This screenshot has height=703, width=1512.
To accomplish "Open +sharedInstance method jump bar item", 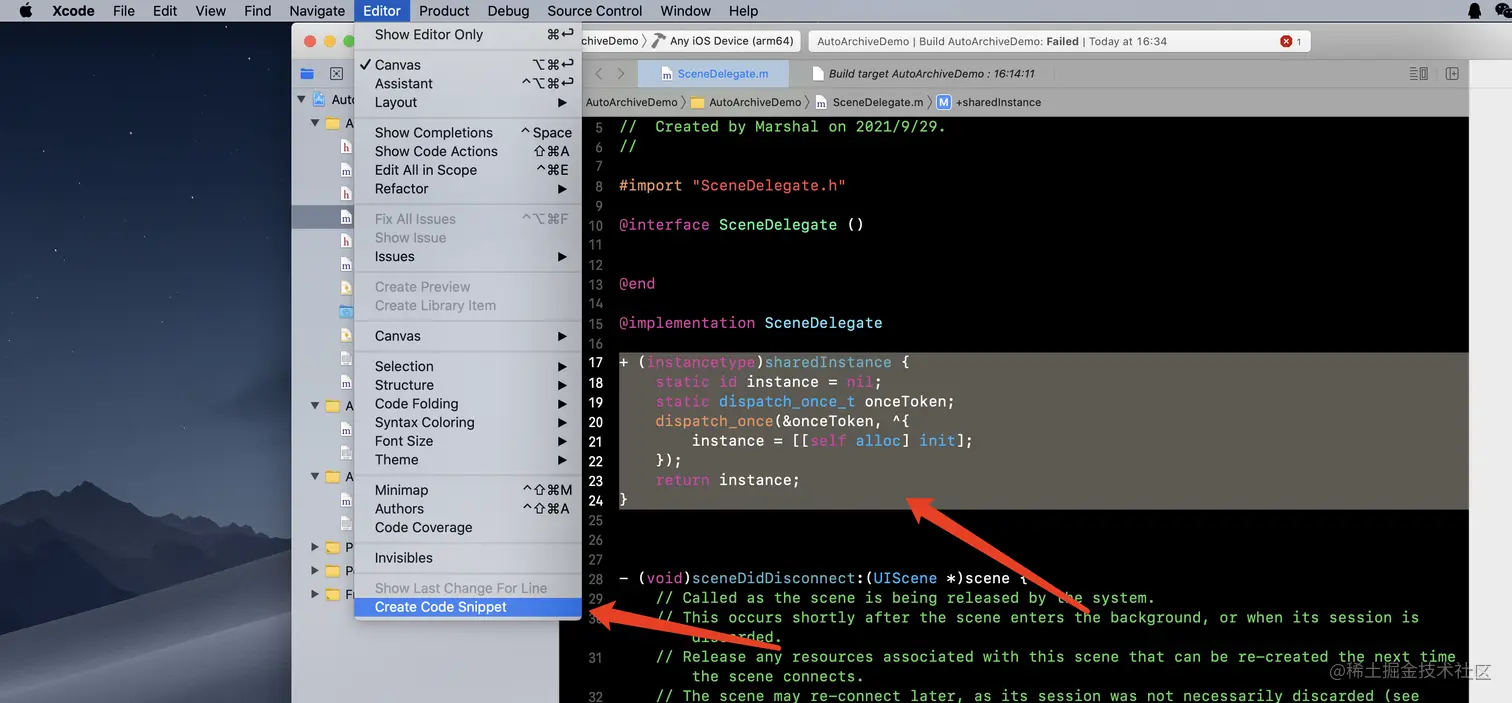I will [x=989, y=102].
